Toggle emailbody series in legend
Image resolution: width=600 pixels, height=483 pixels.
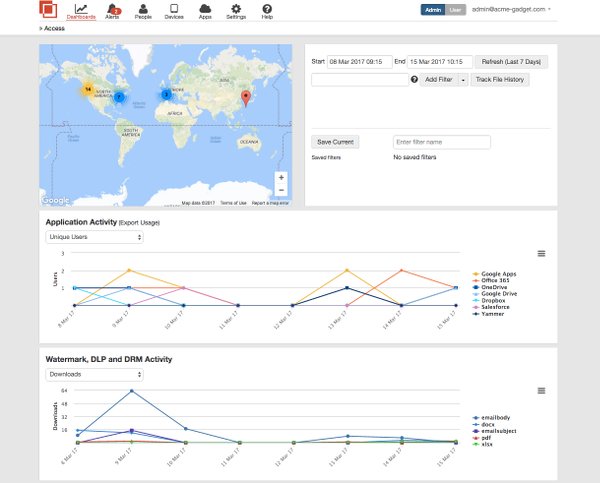491,418
